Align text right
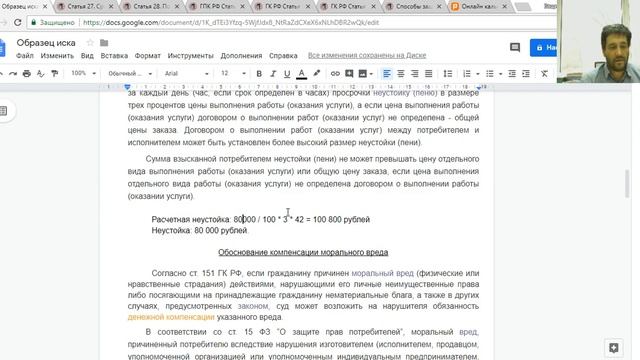This screenshot has width=640, height=360. (415, 73)
